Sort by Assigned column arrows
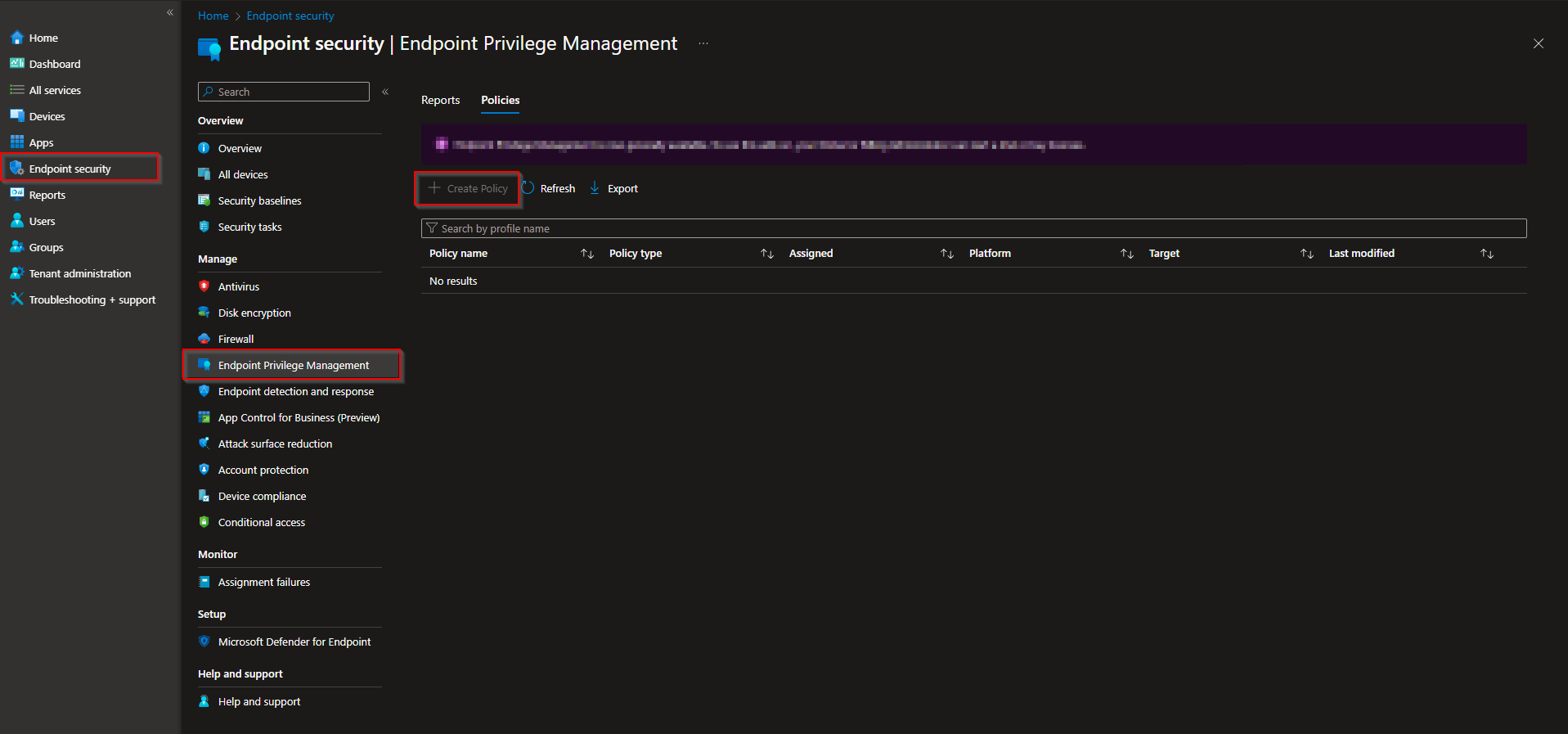This screenshot has height=734, width=1568. tap(947, 254)
